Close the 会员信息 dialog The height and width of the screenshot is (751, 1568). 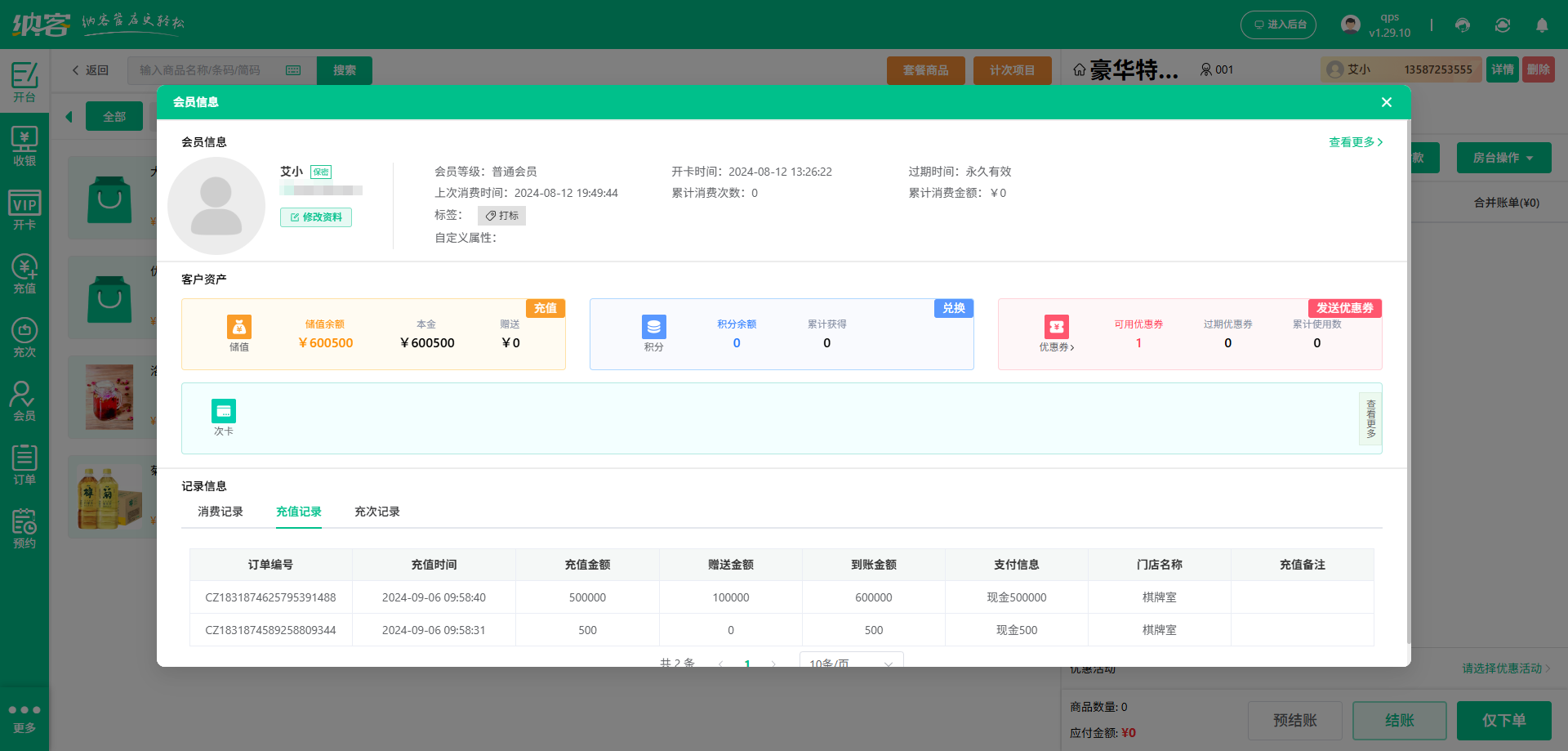[x=1386, y=102]
